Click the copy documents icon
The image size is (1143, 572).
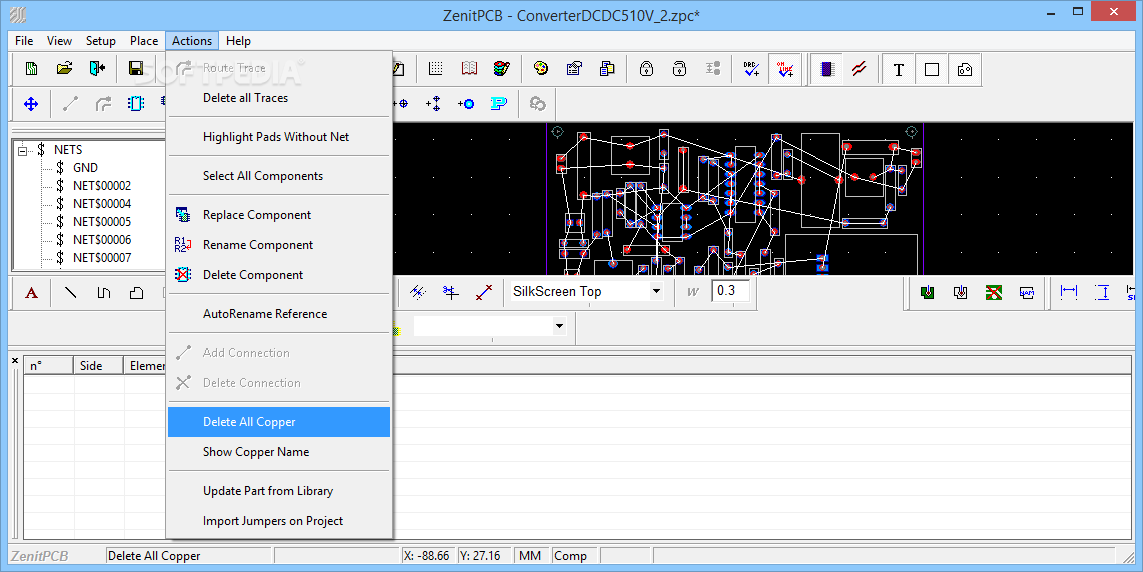[x=606, y=68]
